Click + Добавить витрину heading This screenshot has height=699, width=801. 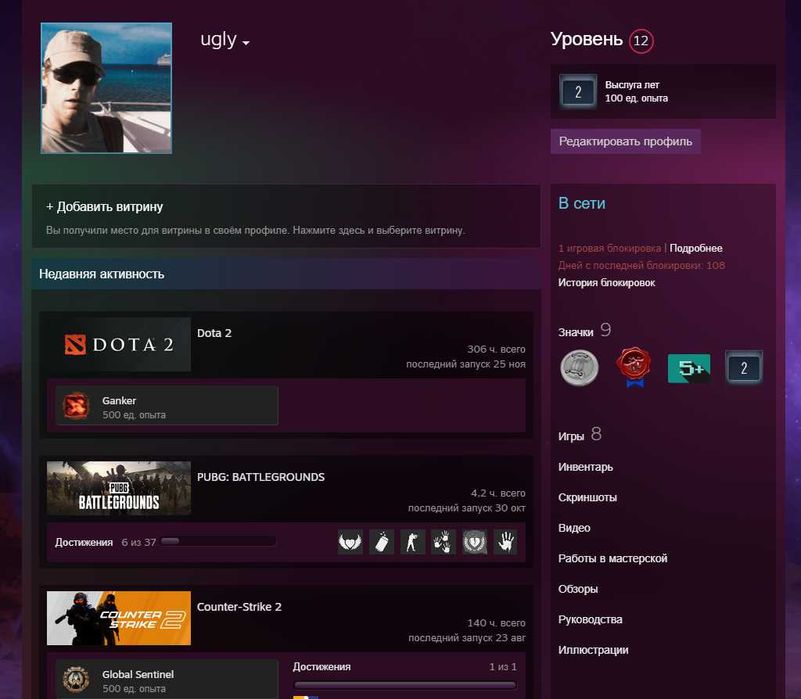(105, 206)
